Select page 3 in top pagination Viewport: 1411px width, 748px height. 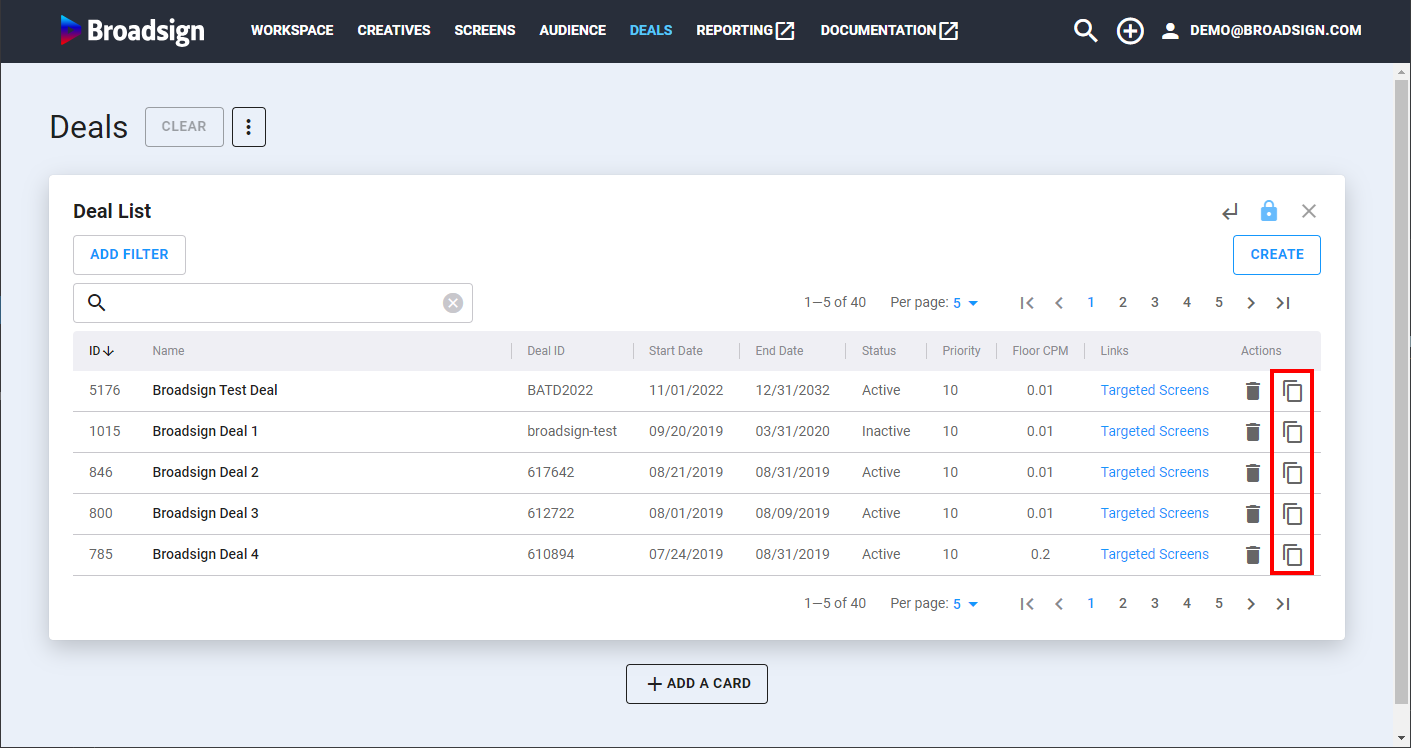(x=1155, y=303)
